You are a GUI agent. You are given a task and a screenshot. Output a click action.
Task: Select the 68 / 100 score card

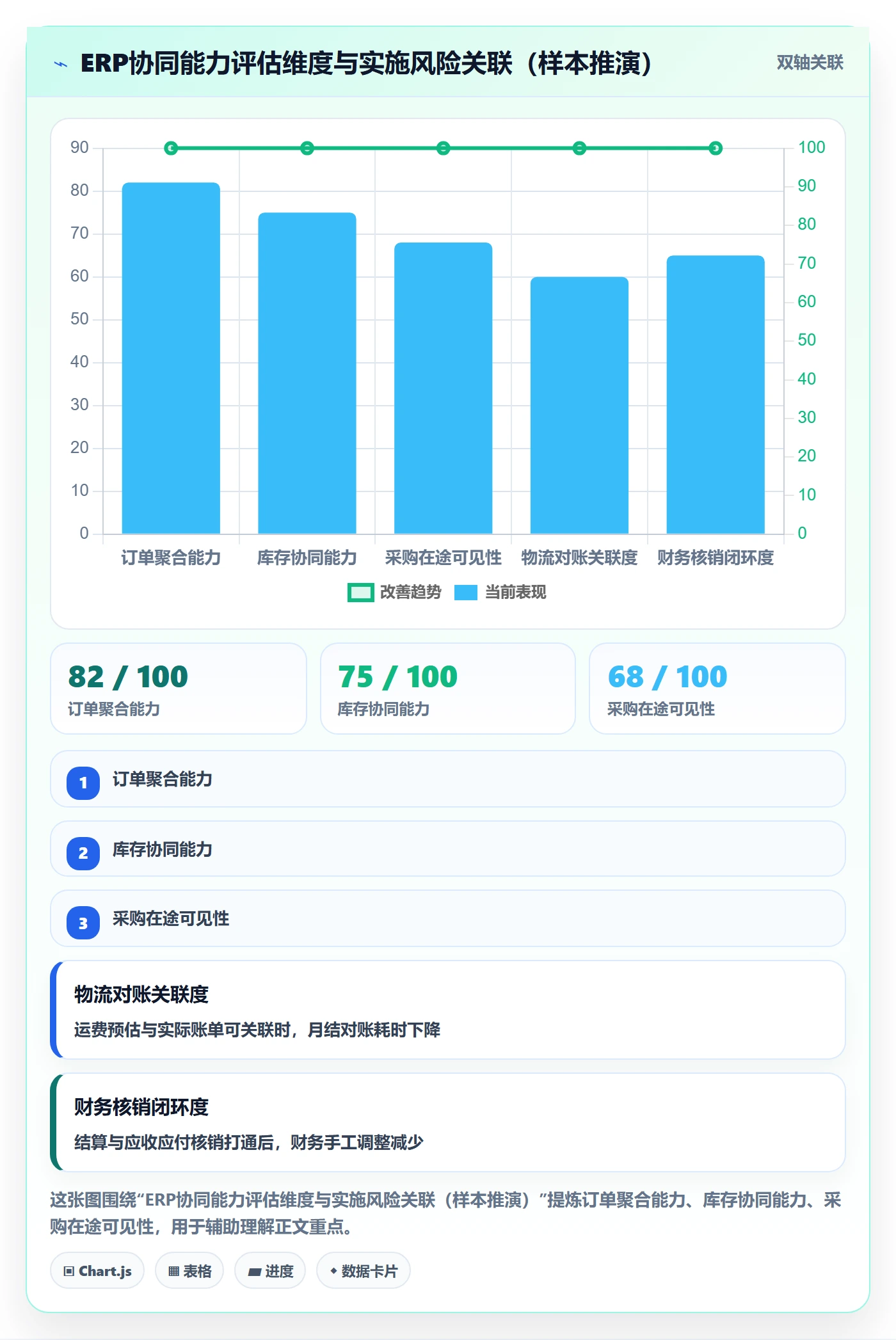717,689
